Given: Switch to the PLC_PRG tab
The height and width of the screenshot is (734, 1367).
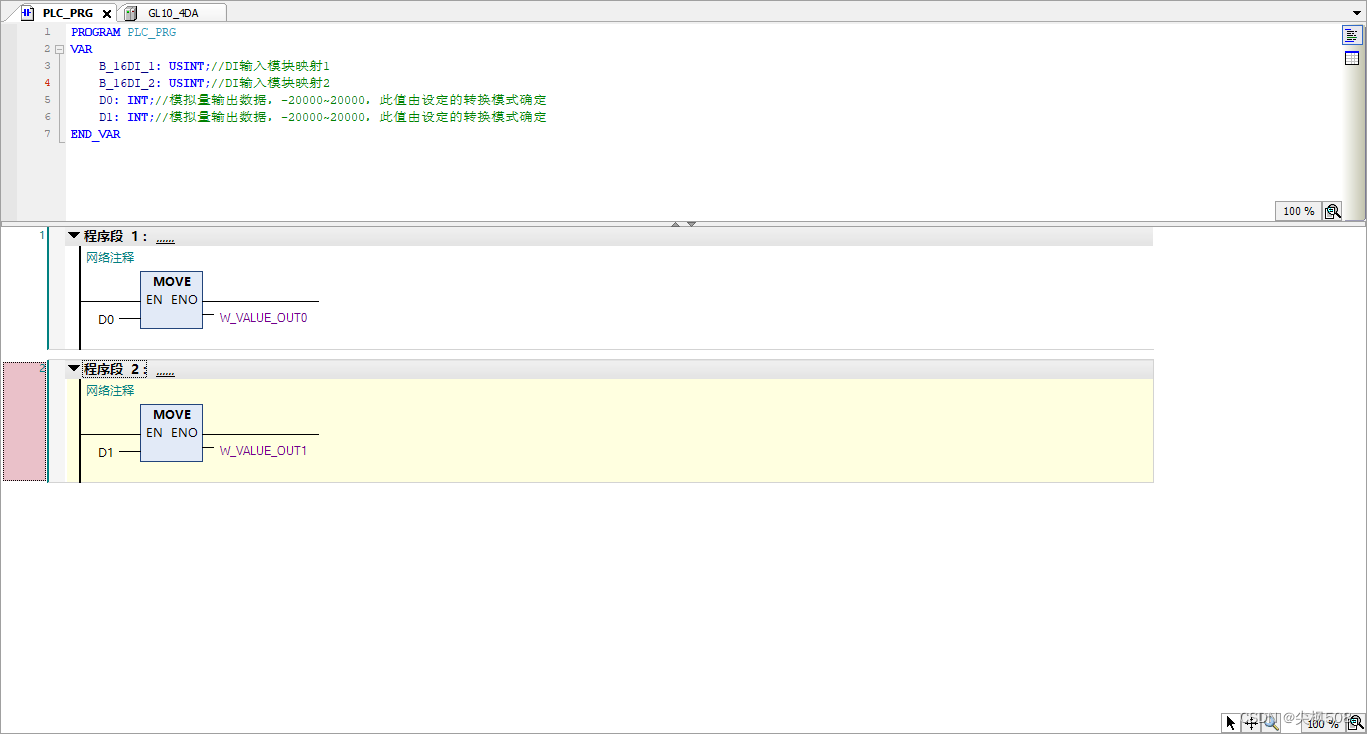Looking at the screenshot, I should tap(67, 13).
